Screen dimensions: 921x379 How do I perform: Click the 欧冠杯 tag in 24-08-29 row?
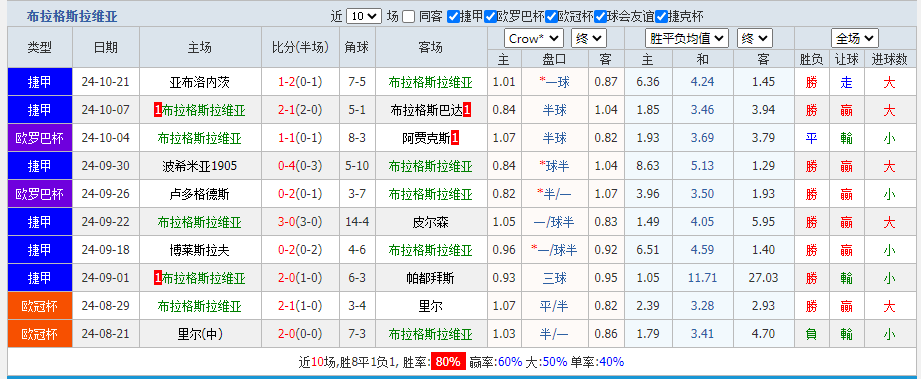40,306
